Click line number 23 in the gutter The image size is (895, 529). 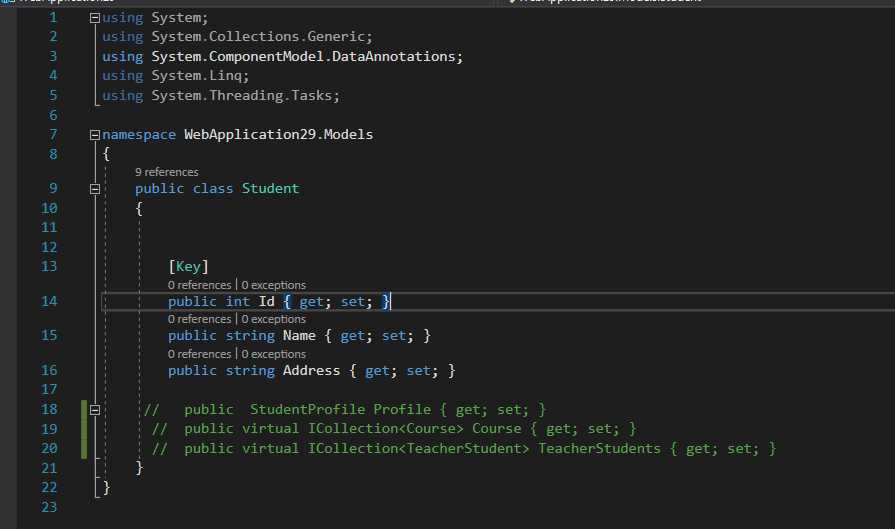point(49,507)
